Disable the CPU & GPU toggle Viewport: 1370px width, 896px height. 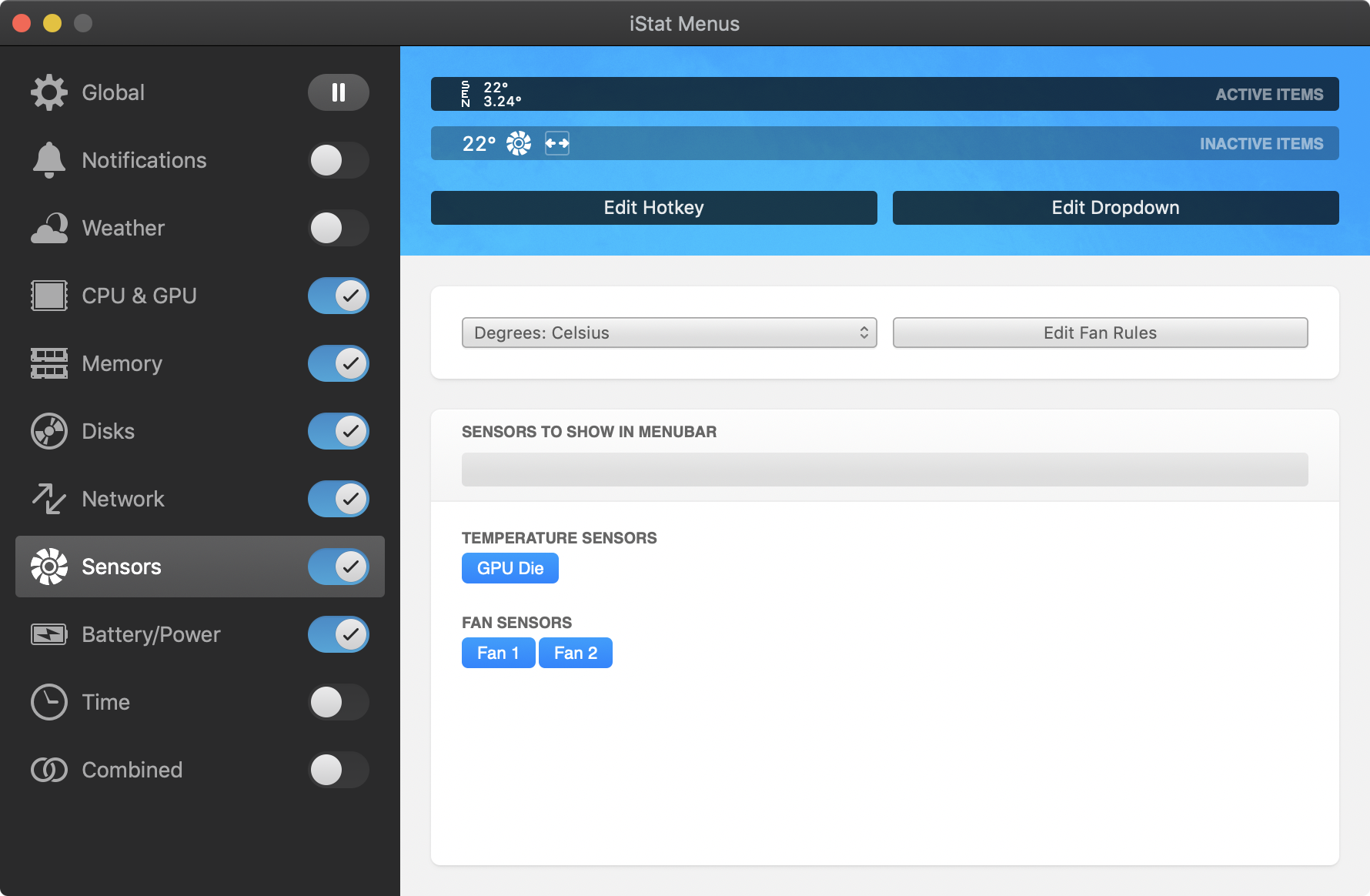(x=339, y=296)
